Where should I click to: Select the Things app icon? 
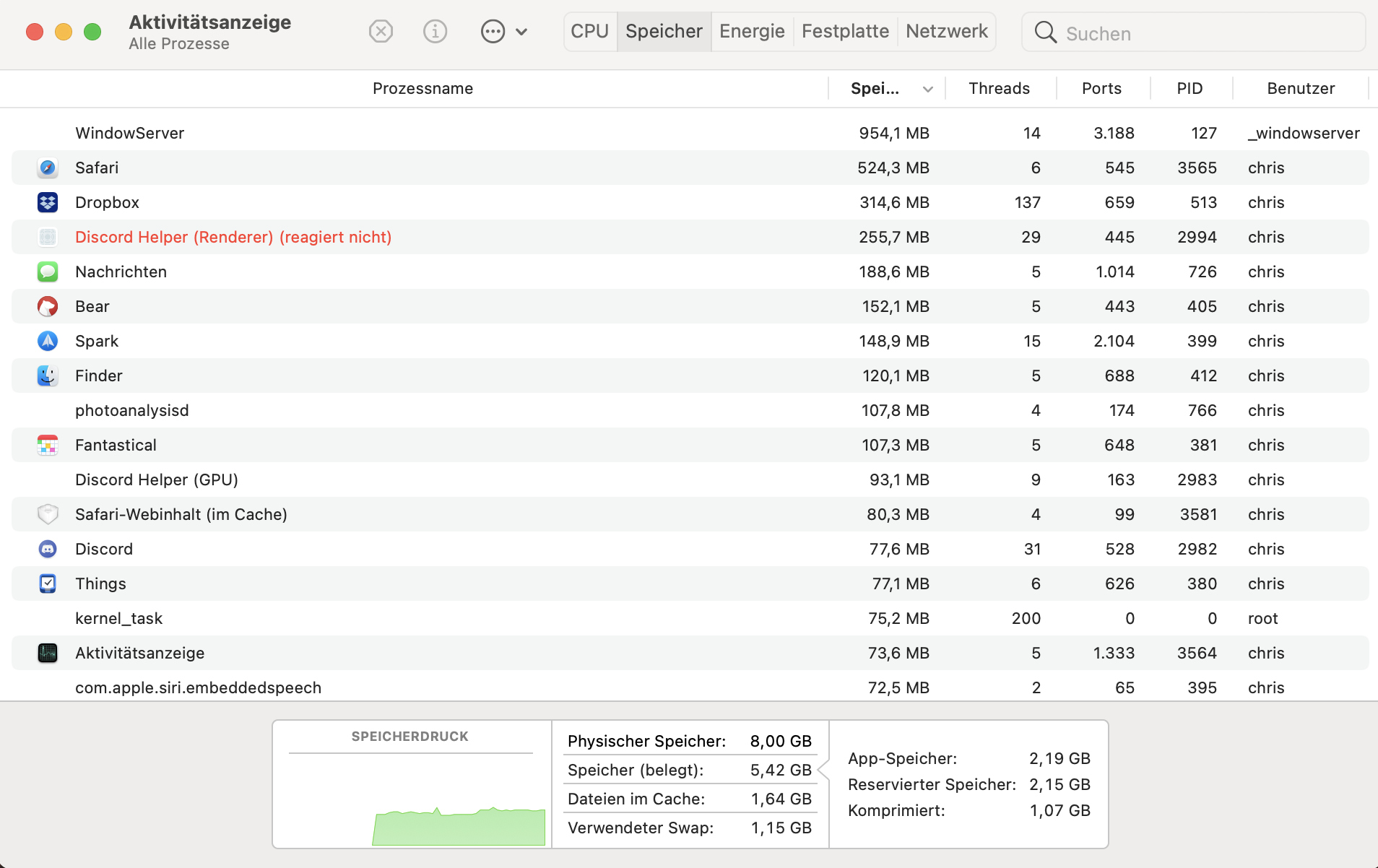47,583
